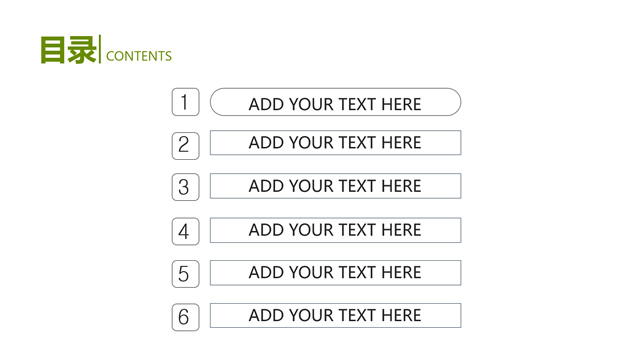Select the green CONTENTS subtitle text
This screenshot has height=361, width=635.
[139, 56]
